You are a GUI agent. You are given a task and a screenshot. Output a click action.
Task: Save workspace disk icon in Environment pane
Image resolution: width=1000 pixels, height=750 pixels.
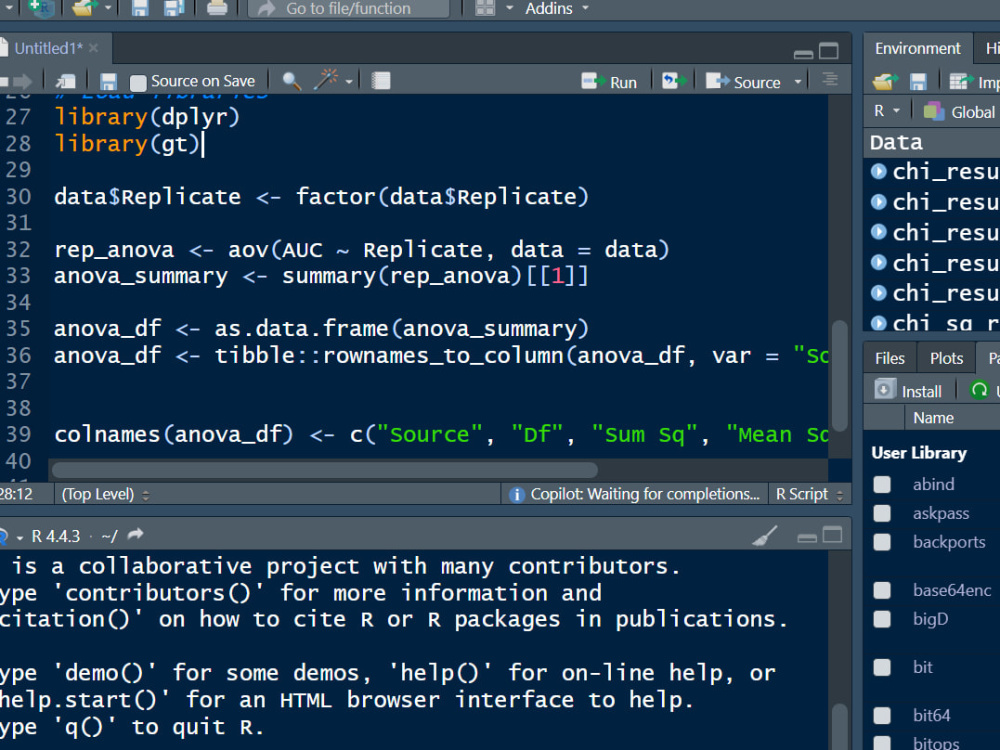coord(918,82)
